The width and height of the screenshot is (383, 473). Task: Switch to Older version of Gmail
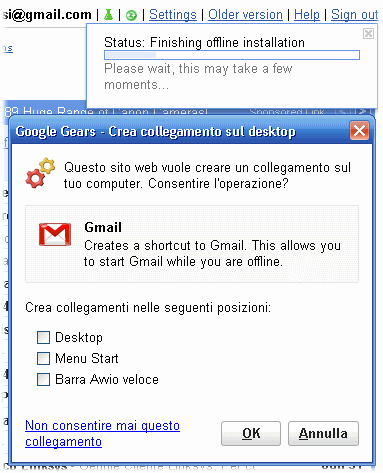245,15
